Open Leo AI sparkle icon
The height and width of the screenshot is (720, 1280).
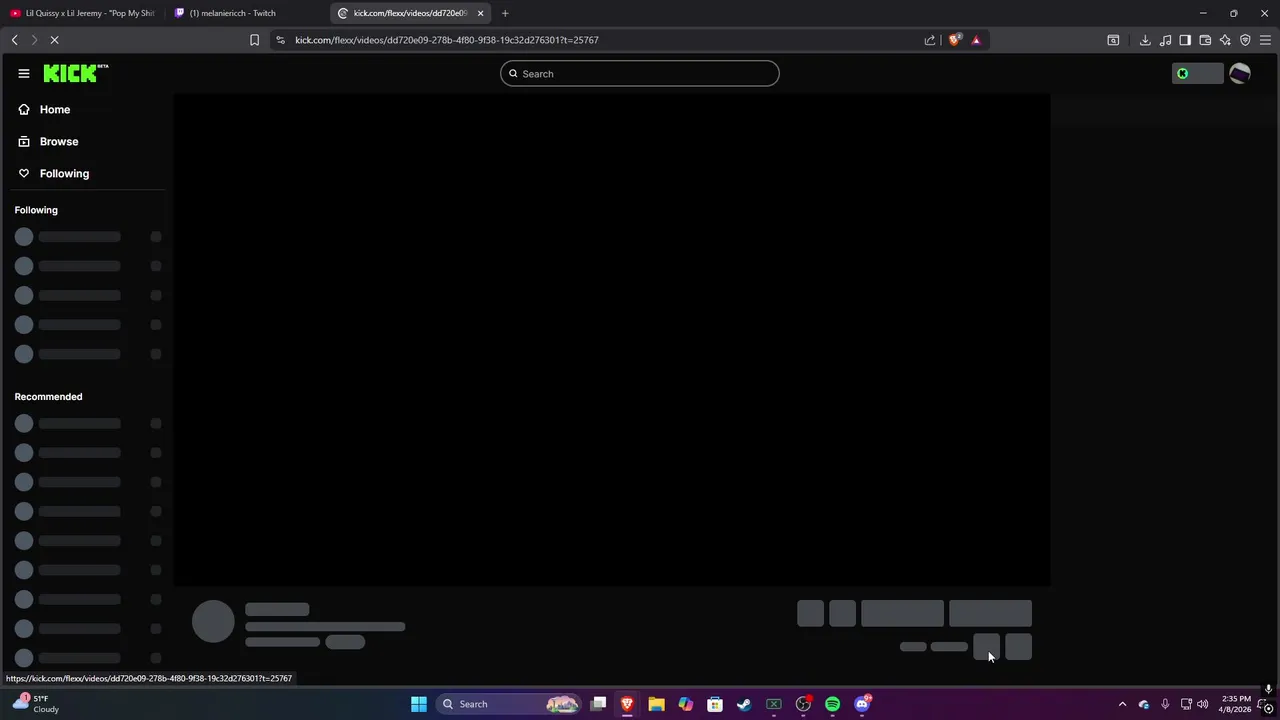(x=1225, y=40)
